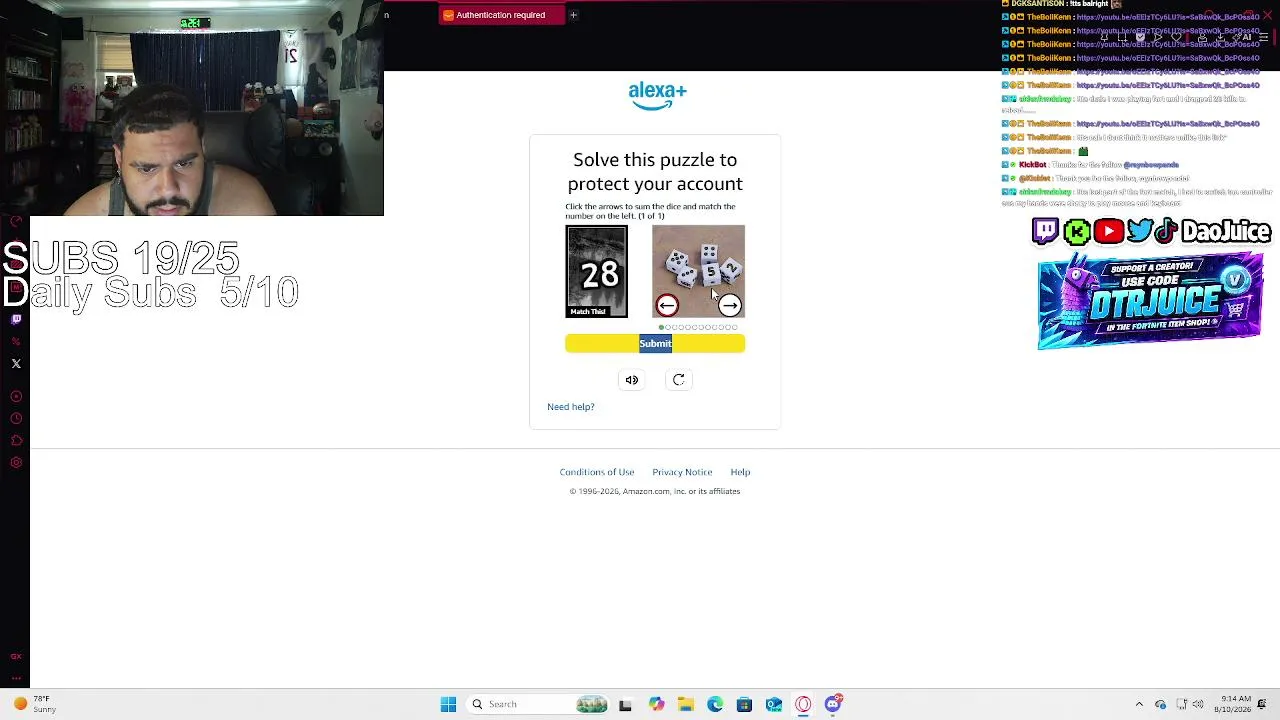
Task: Open Microsoft Edge from the taskbar
Action: [x=715, y=704]
